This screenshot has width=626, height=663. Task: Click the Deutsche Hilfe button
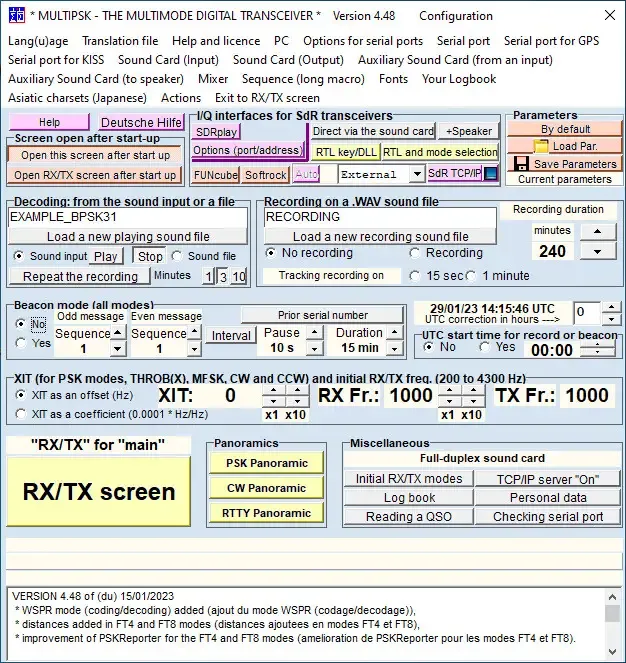point(141,123)
